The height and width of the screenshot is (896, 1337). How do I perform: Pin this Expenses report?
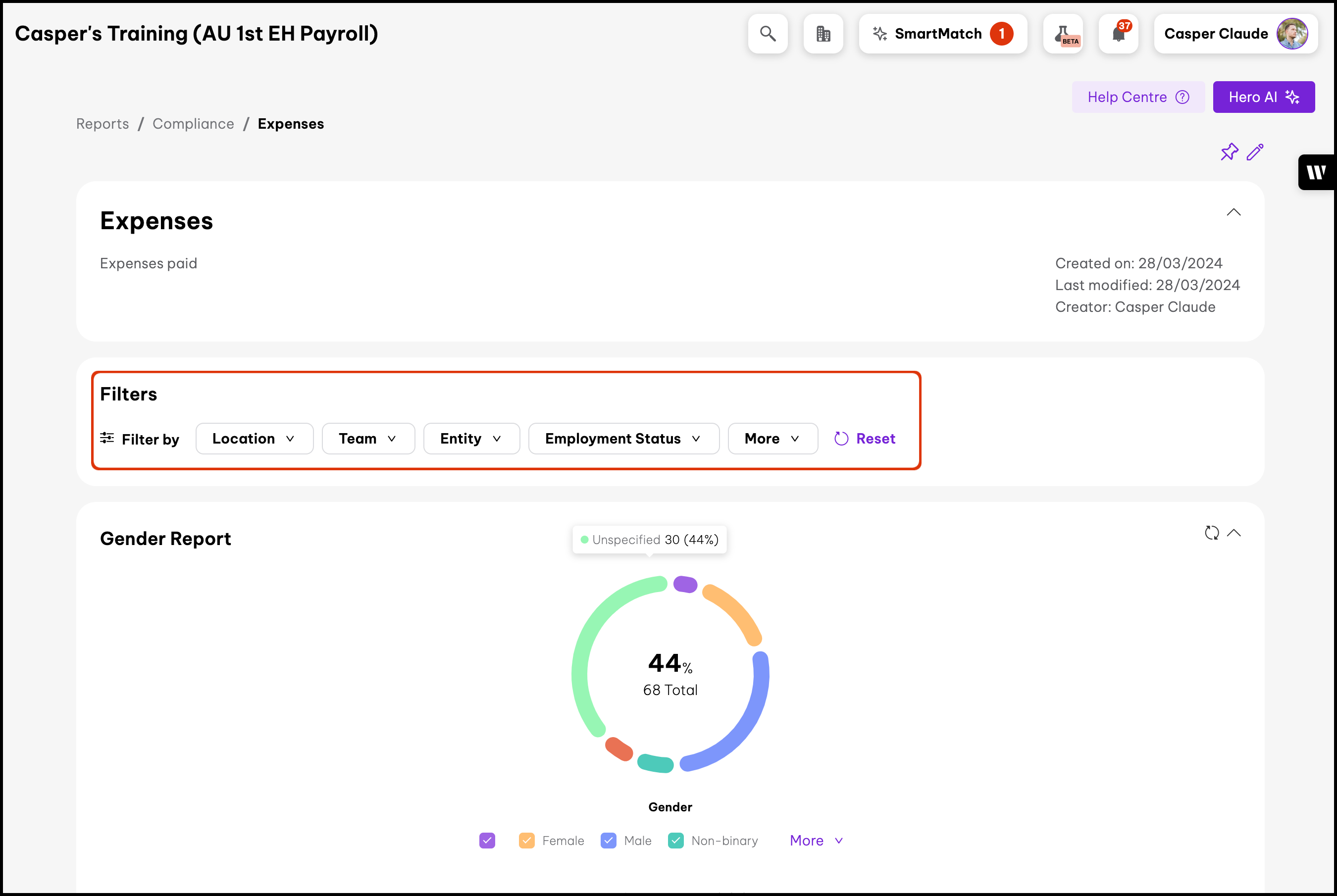click(1229, 152)
